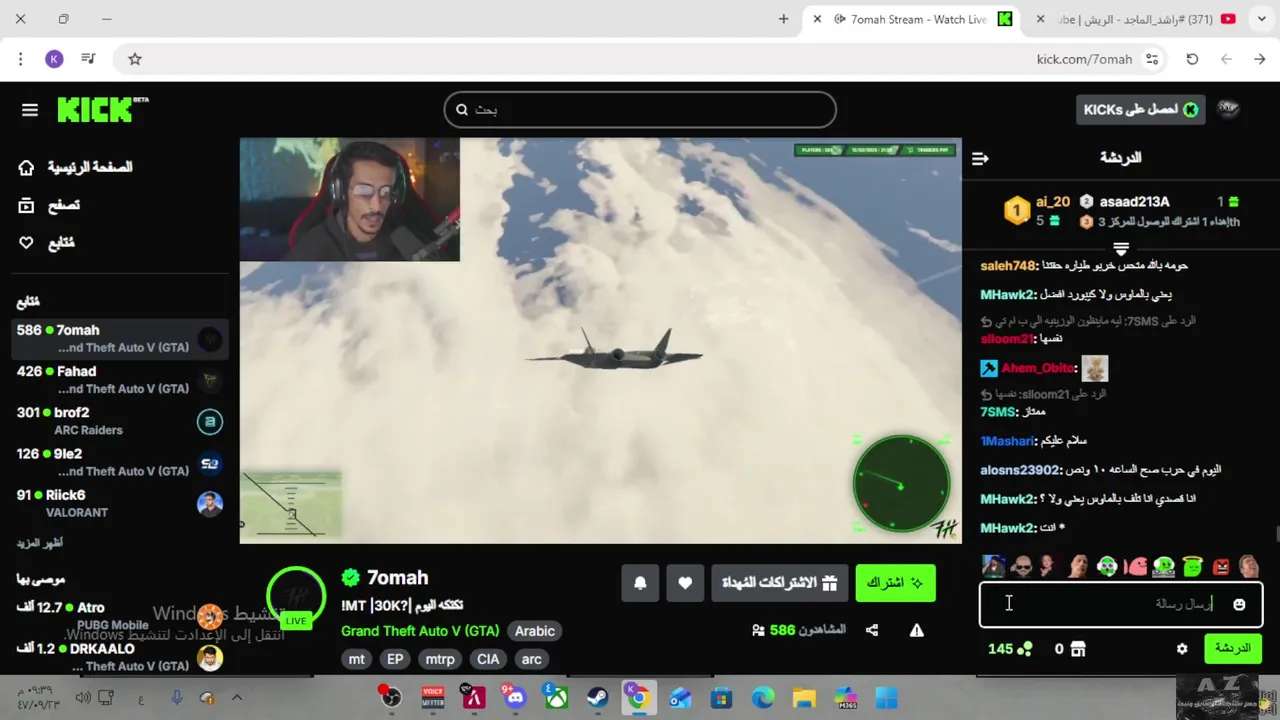
Task: Select Fahad channel in followed list
Action: 119,379
